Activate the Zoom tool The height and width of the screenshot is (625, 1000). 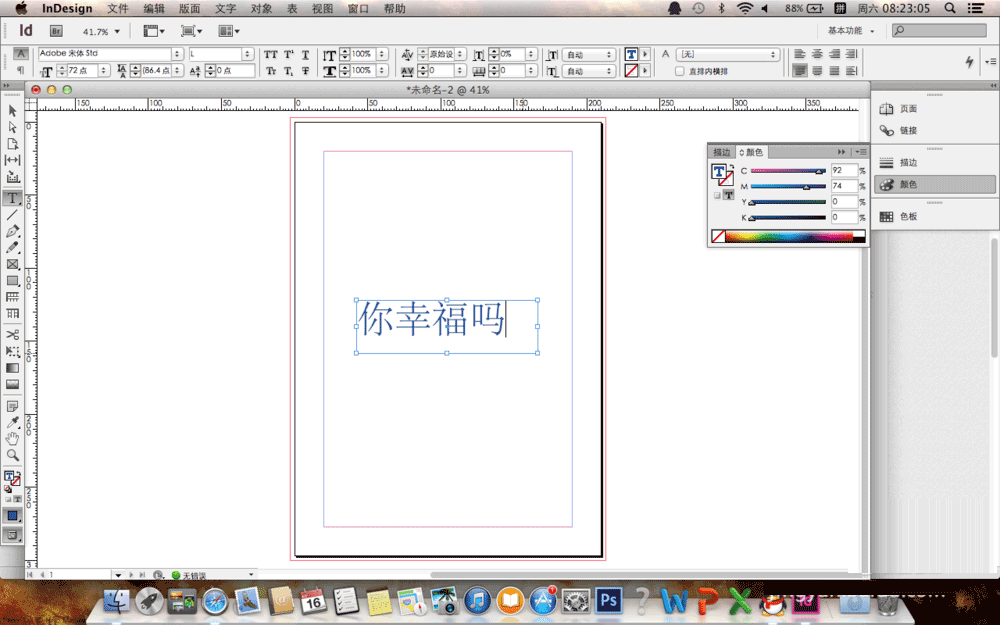pyautogui.click(x=12, y=453)
